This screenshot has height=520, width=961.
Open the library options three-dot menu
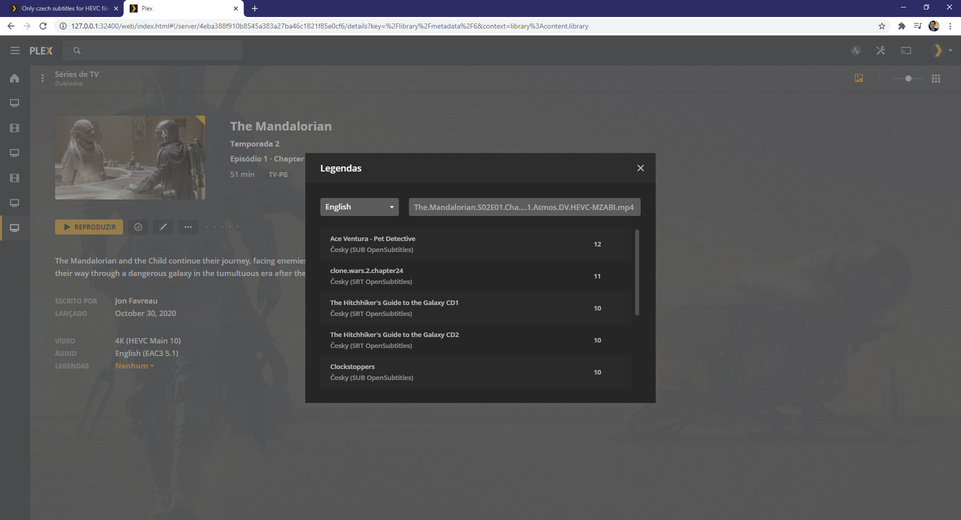[x=42, y=78]
